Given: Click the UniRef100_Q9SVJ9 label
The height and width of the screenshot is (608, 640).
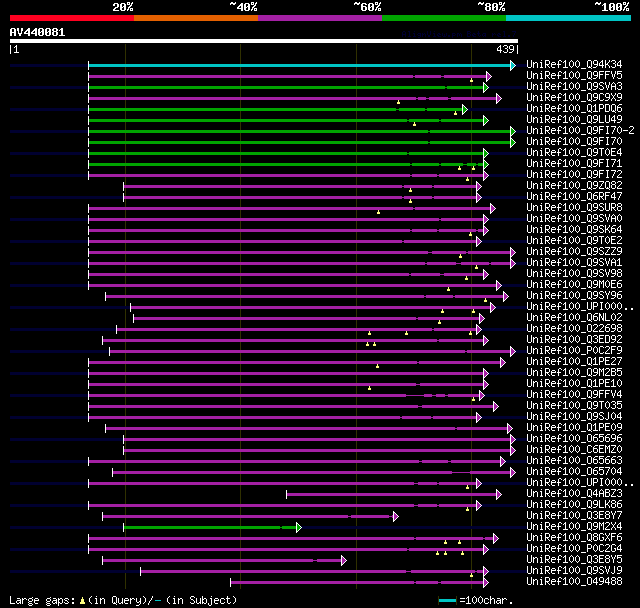Looking at the screenshot, I should click(x=574, y=571).
